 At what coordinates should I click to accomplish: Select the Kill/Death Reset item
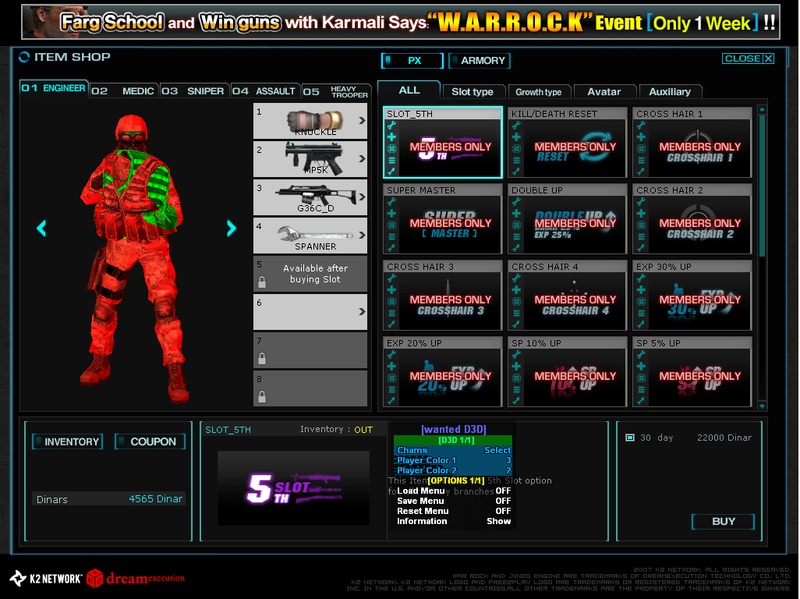567,142
